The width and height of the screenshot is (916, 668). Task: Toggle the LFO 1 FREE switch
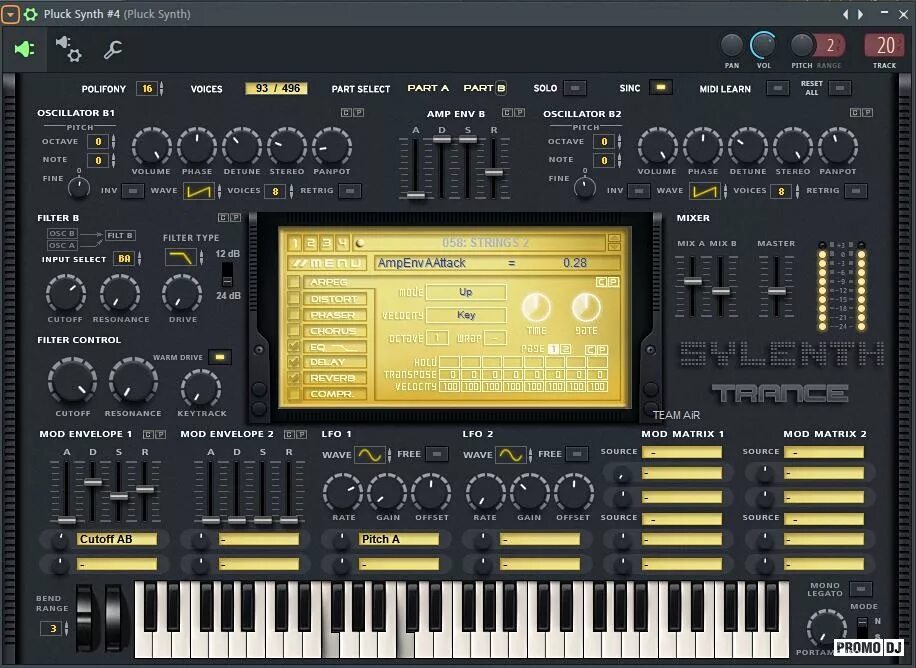click(x=437, y=454)
